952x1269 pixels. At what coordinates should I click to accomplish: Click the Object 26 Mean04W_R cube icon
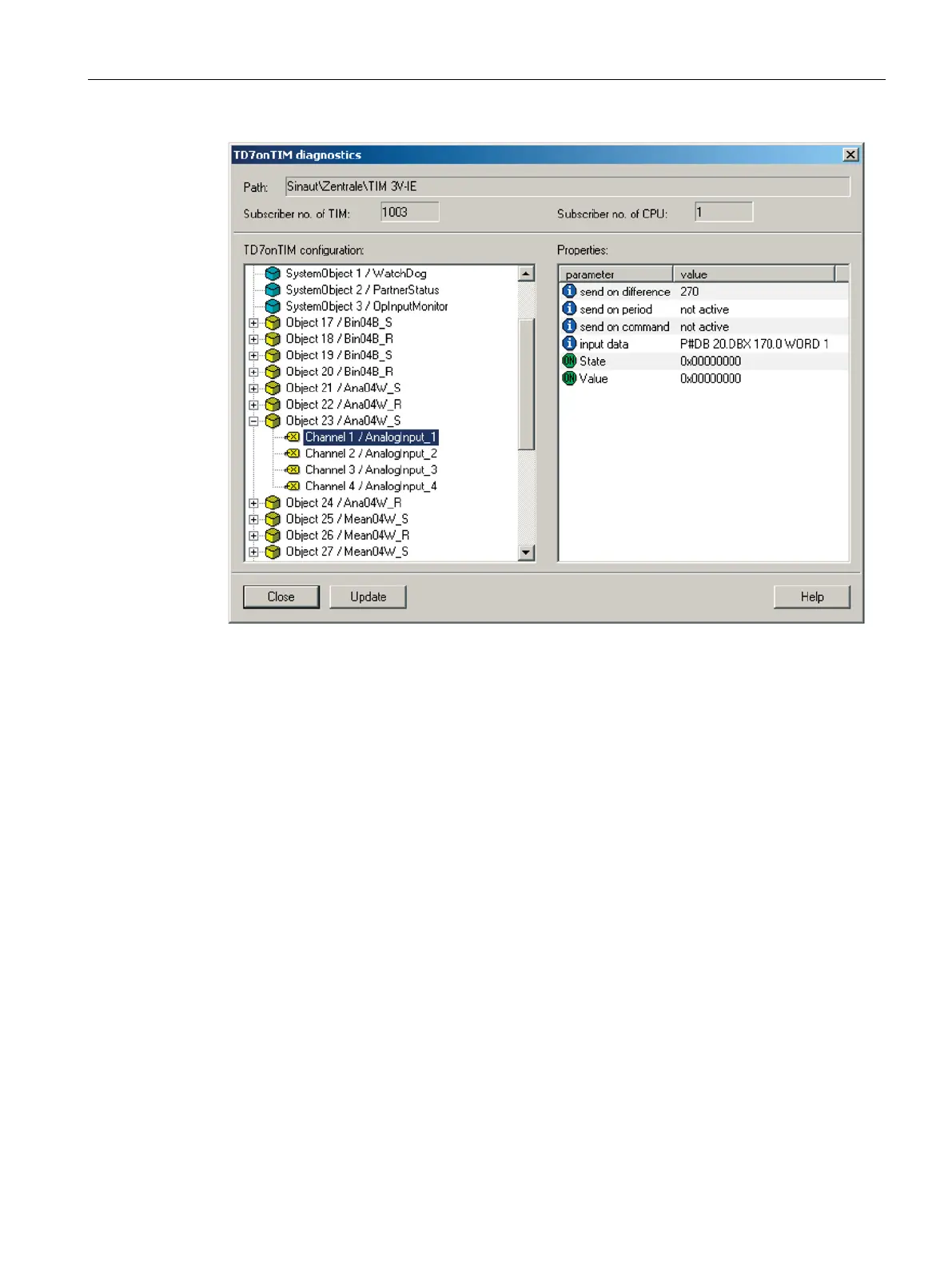[x=273, y=536]
